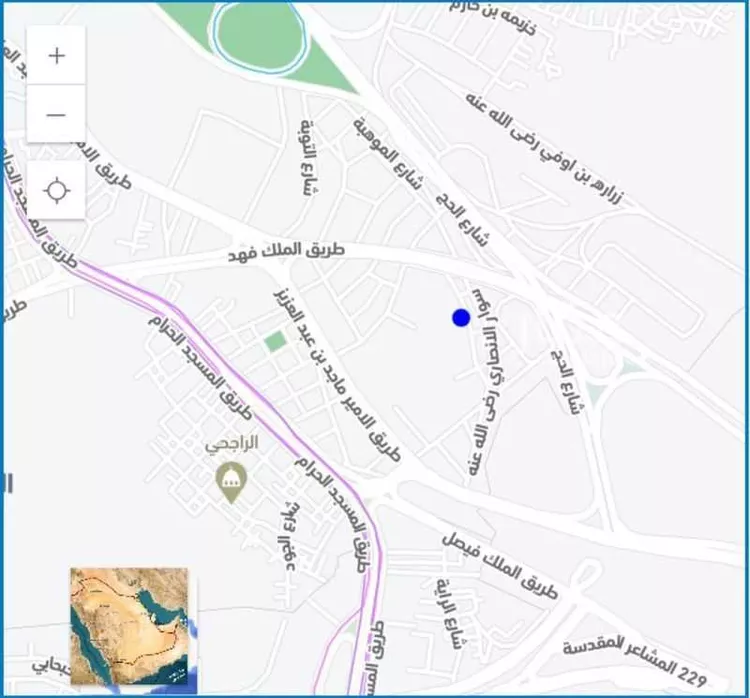Click the large green oval park area

coord(258,38)
